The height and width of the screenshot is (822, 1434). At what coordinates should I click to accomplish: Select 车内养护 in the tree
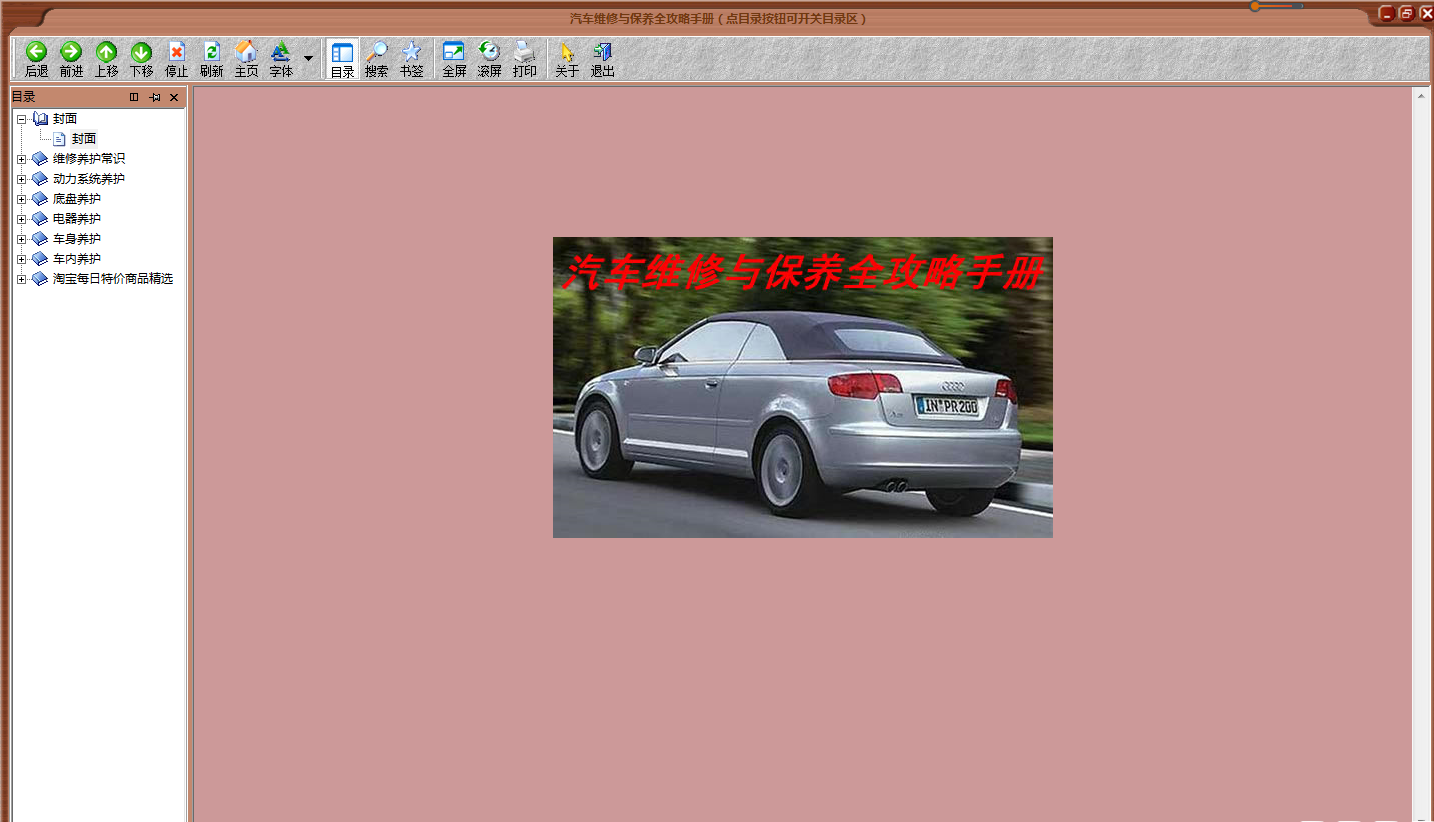click(x=77, y=259)
